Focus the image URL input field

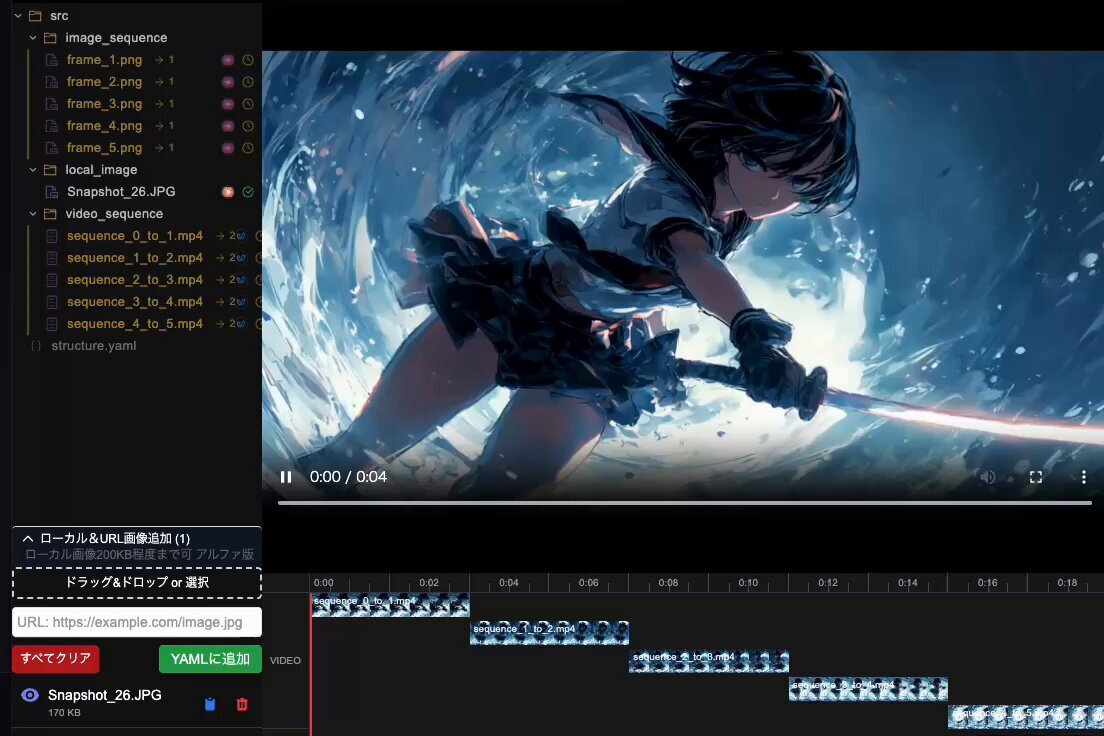click(x=137, y=622)
